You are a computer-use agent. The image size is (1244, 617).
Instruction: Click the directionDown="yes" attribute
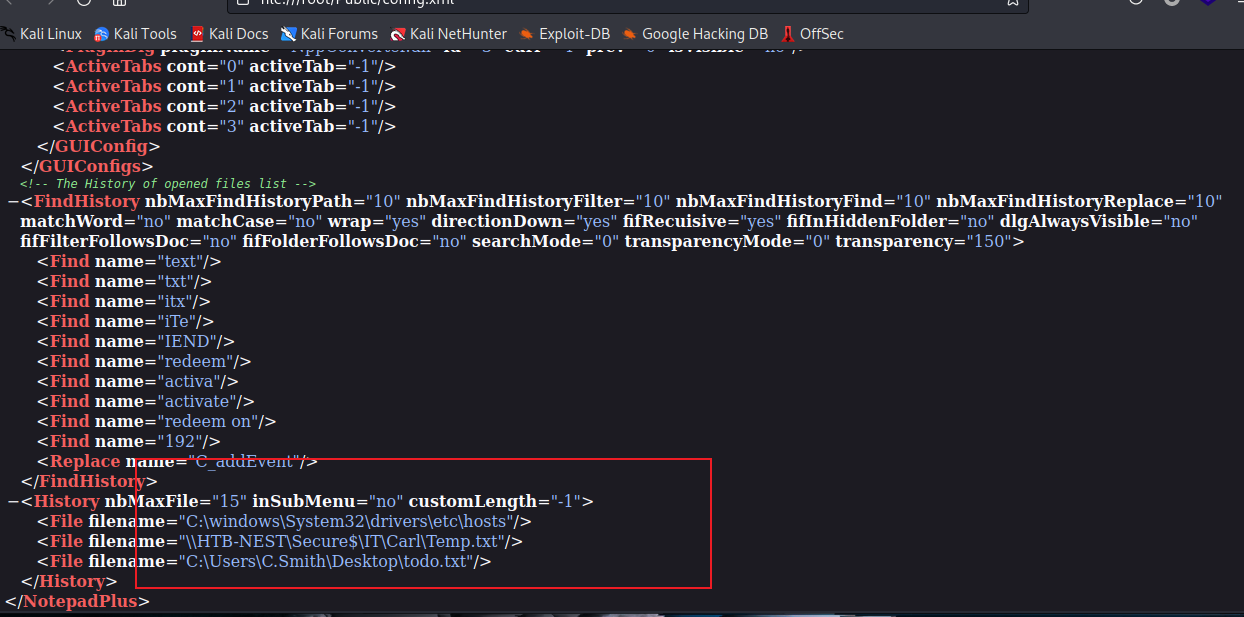point(525,221)
